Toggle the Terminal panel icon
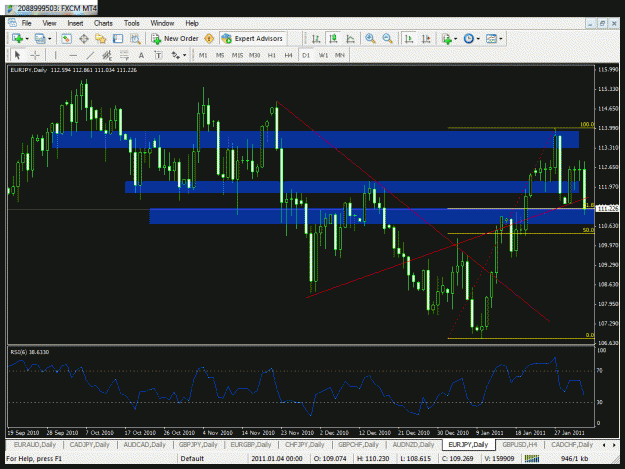The height and width of the screenshot is (469, 625). click(x=118, y=39)
